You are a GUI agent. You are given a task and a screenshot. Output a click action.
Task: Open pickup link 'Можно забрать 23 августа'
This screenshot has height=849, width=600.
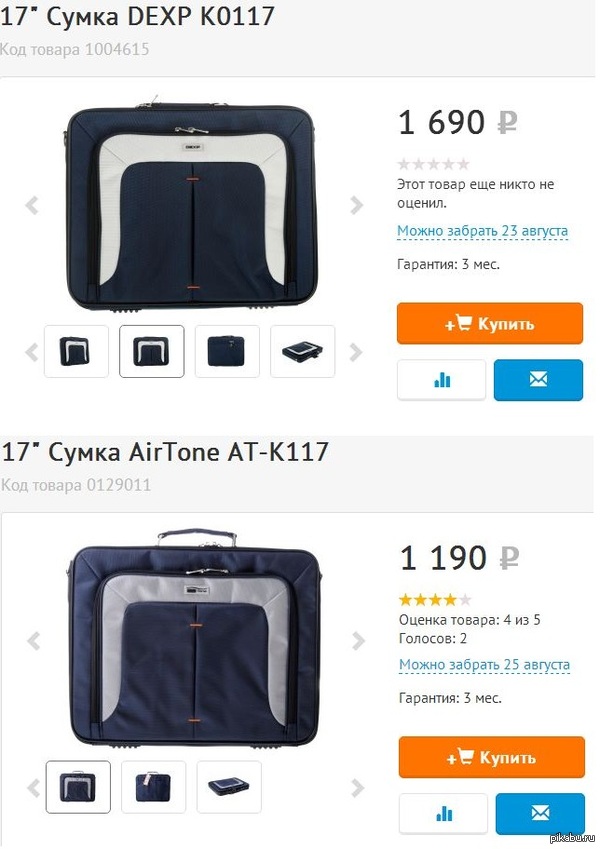[482, 231]
